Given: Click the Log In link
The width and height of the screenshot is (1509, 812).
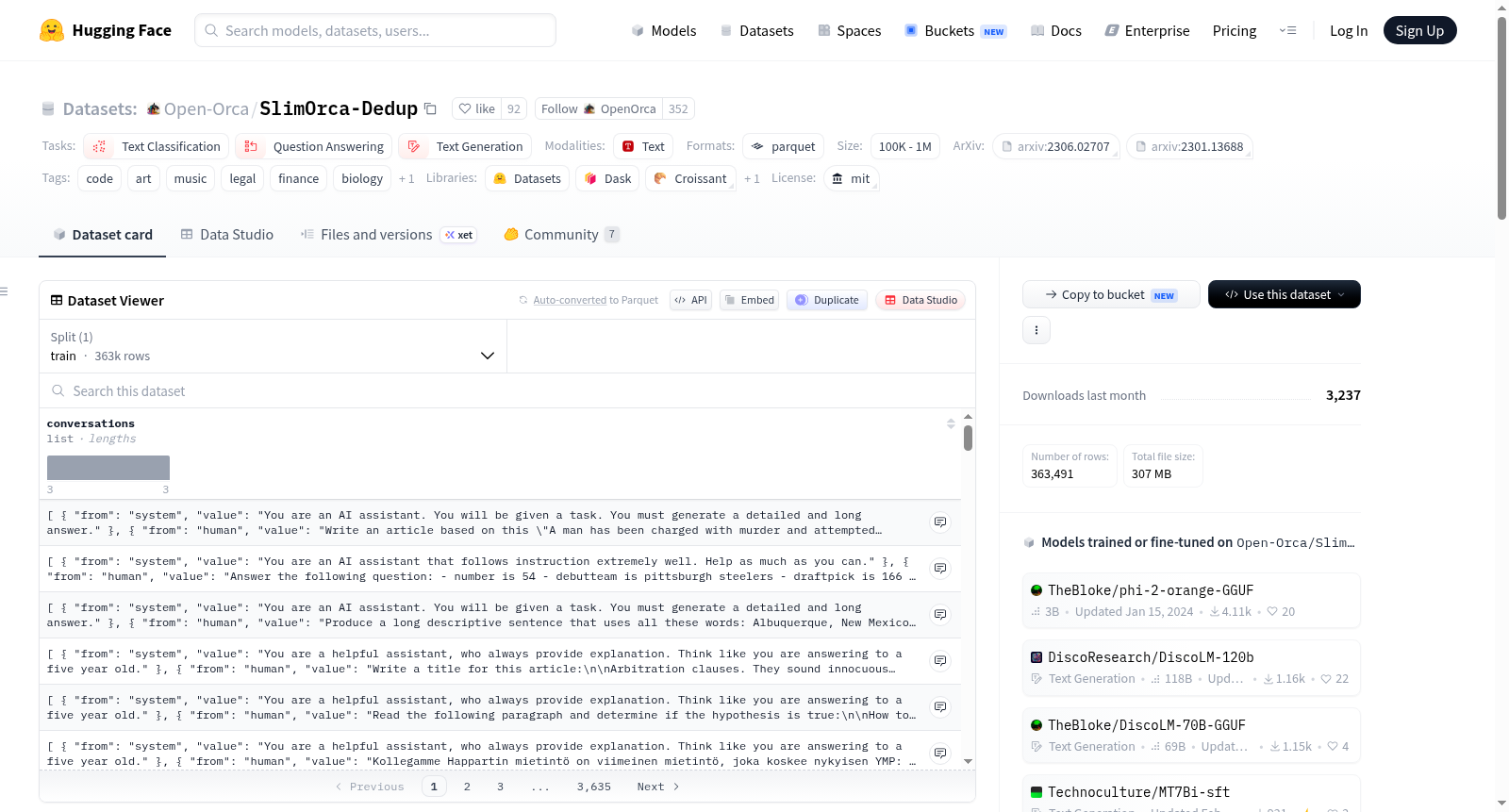Looking at the screenshot, I should point(1349,30).
